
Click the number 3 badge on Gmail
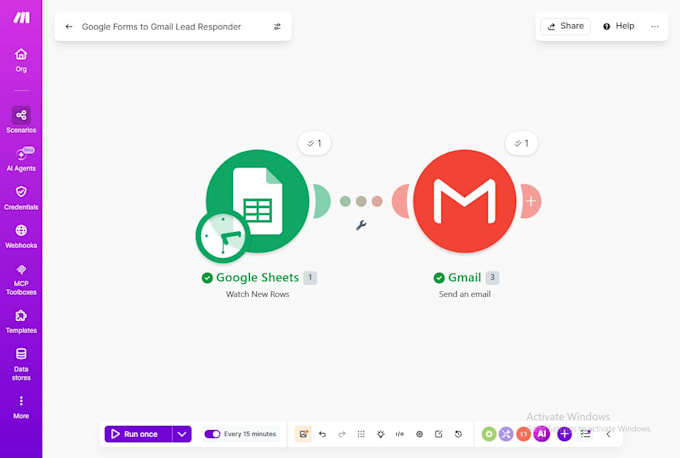[492, 278]
